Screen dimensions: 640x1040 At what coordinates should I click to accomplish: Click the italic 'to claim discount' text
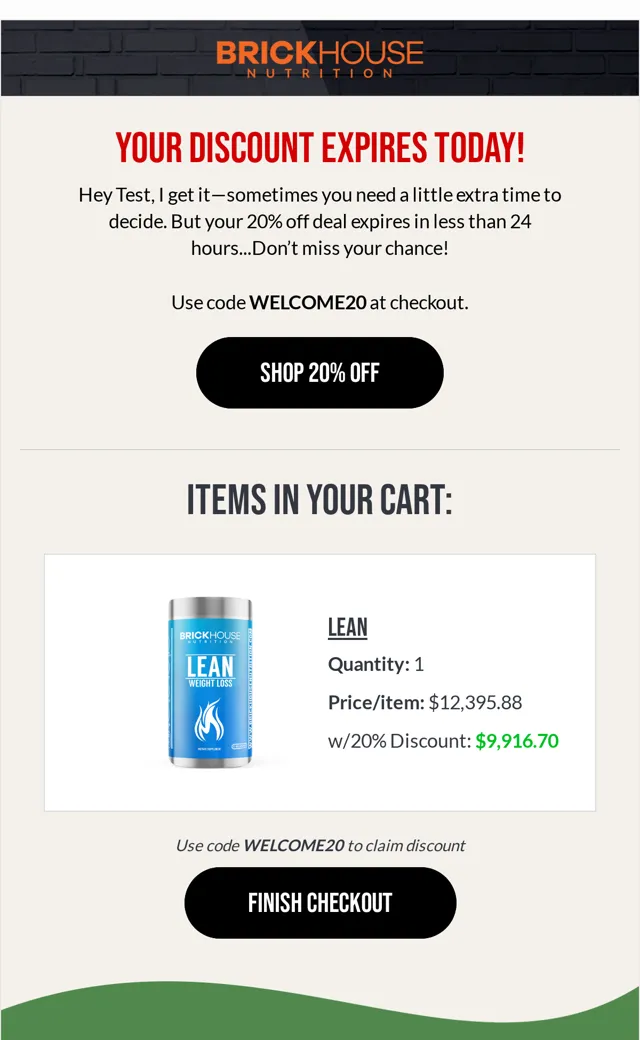pyautogui.click(x=406, y=846)
